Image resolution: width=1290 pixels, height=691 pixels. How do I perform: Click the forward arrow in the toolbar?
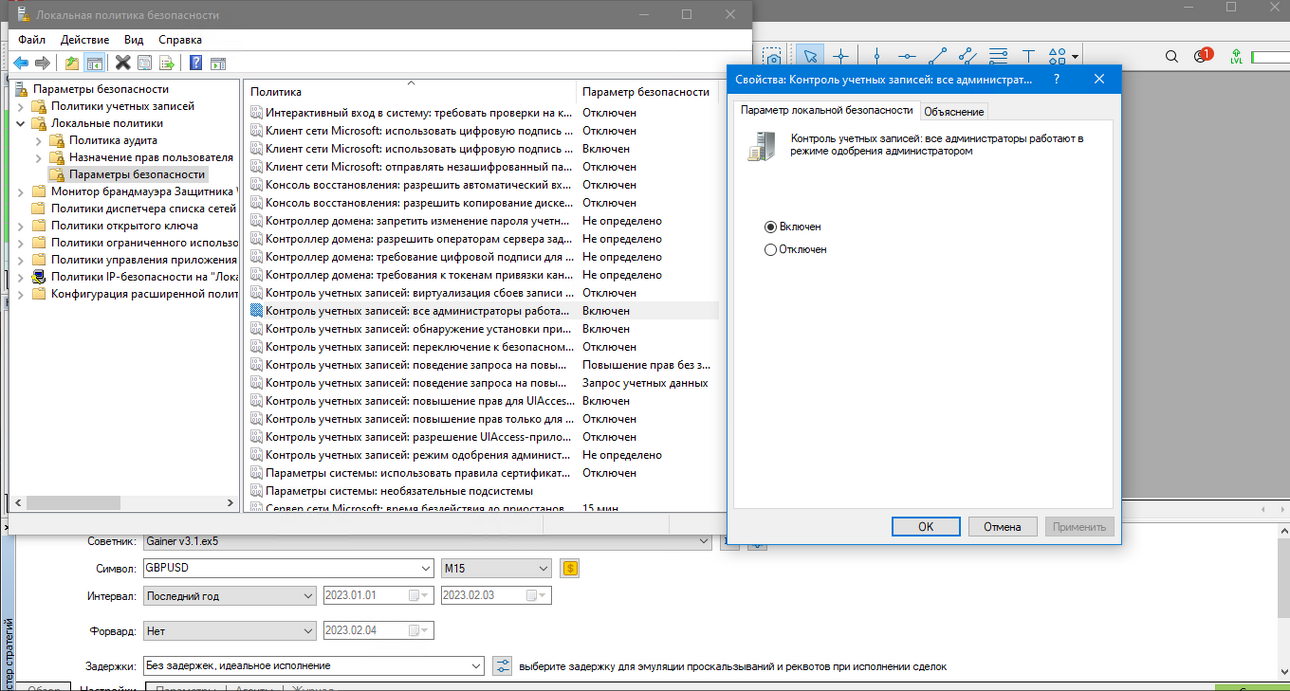pos(42,63)
